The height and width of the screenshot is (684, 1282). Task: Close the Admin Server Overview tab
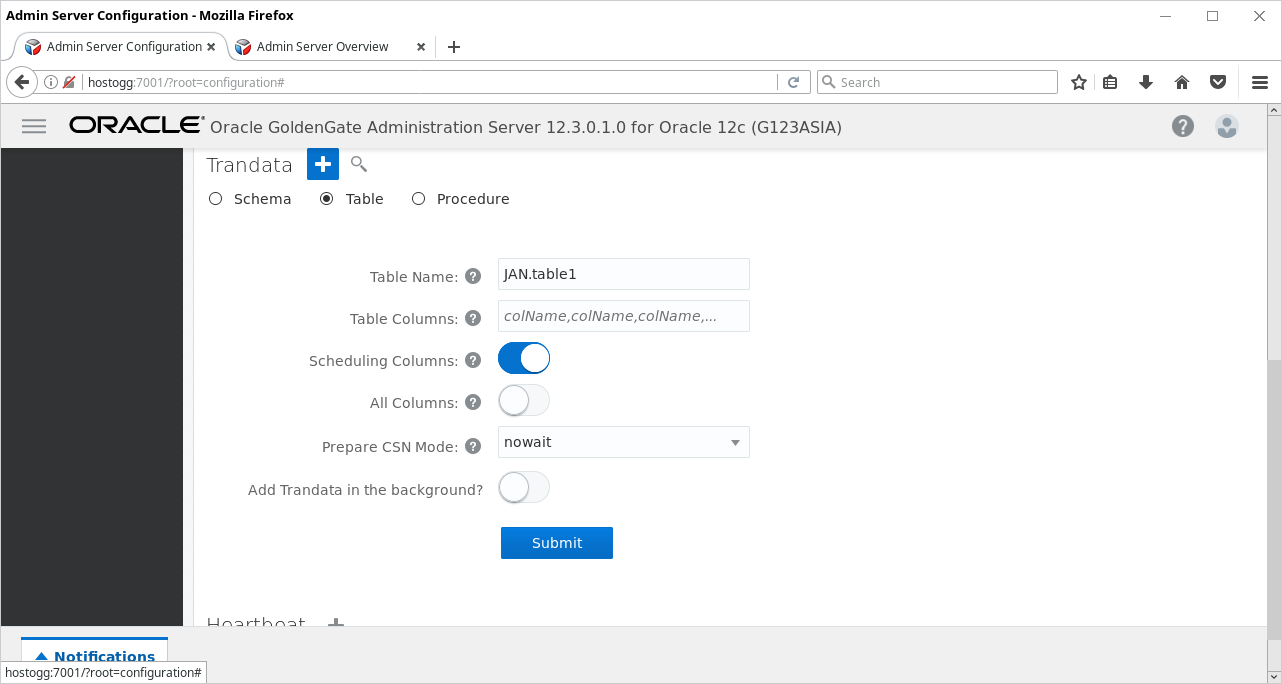click(x=421, y=47)
